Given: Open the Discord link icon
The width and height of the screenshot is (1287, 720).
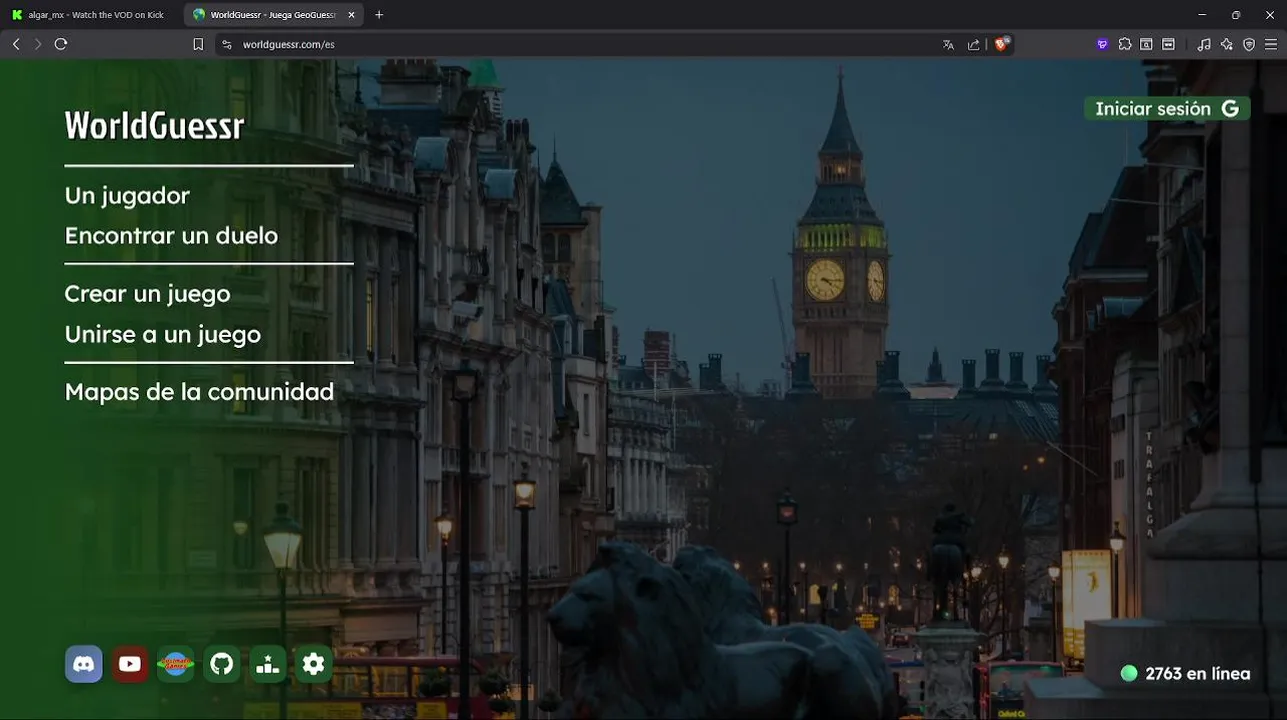Looking at the screenshot, I should pos(84,664).
